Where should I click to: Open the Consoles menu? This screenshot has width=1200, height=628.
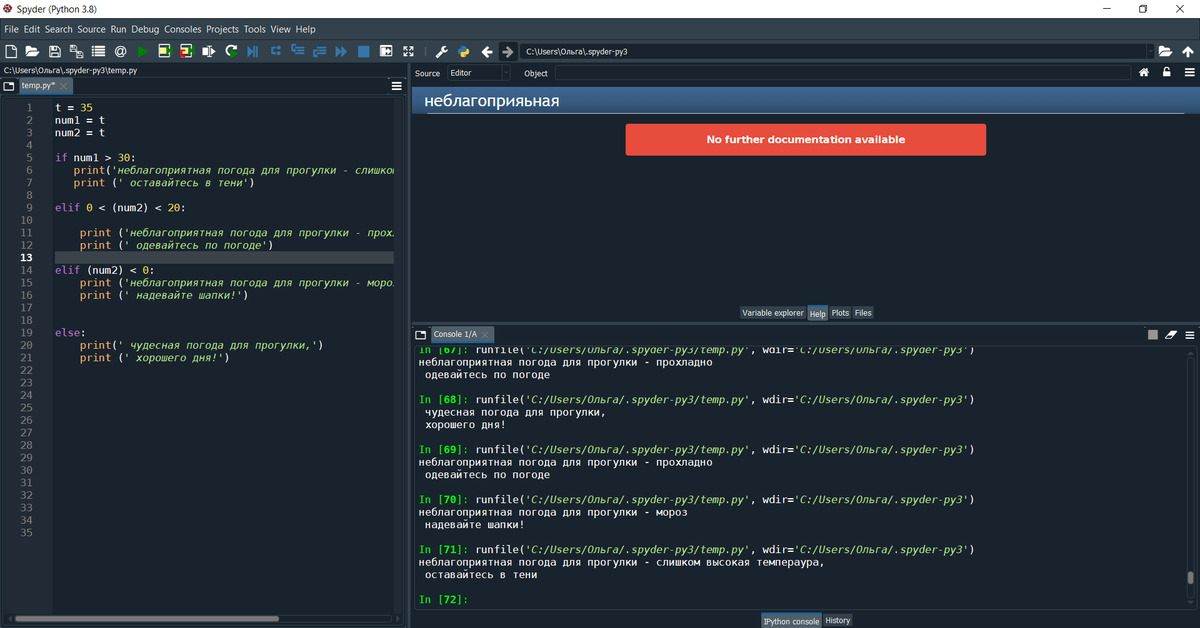coord(182,29)
